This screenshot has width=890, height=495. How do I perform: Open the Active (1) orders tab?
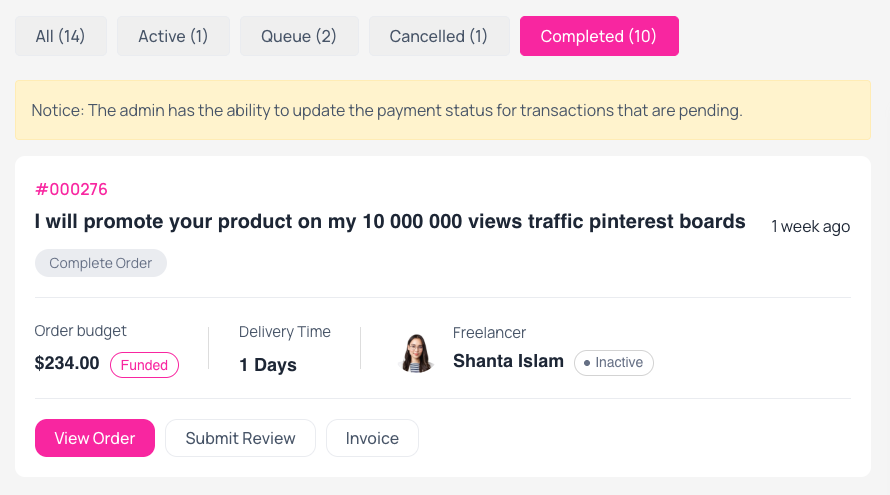click(173, 36)
